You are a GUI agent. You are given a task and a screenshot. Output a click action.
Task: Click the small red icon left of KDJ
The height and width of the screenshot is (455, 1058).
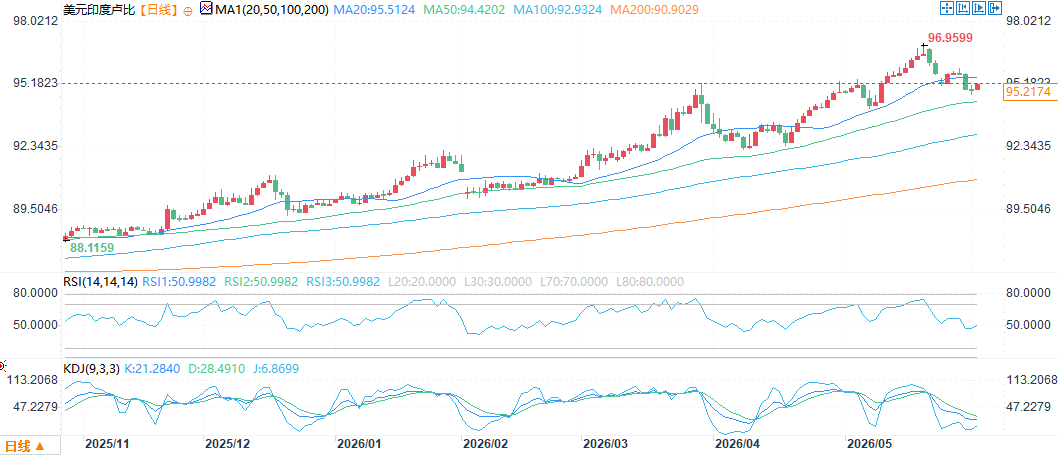[2, 367]
